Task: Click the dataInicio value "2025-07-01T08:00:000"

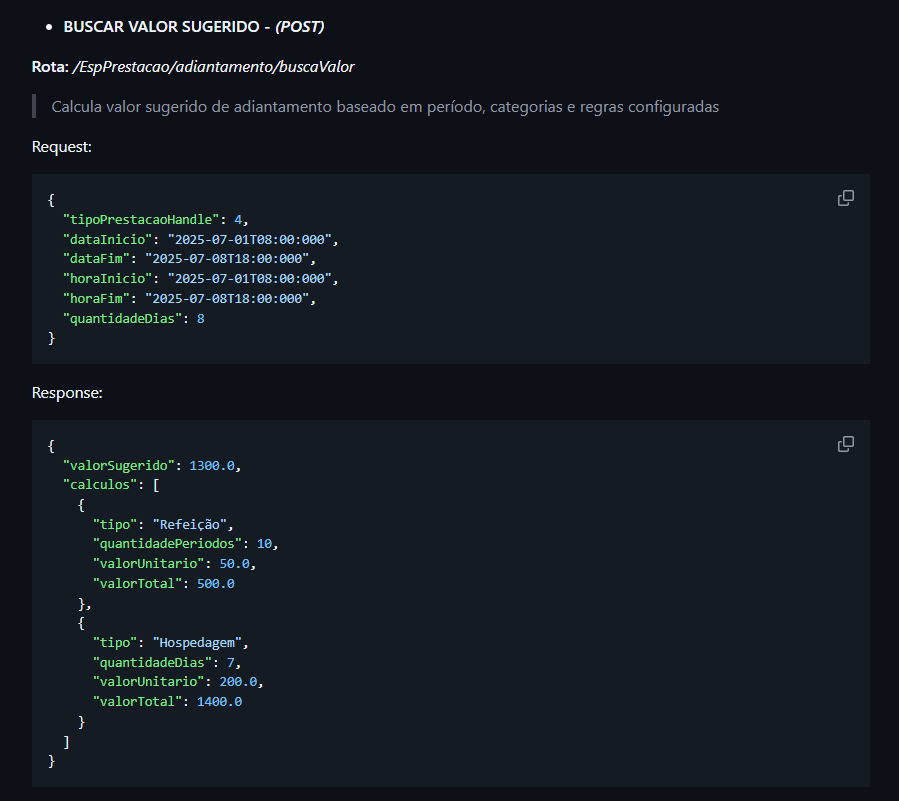Action: pyautogui.click(x=249, y=239)
